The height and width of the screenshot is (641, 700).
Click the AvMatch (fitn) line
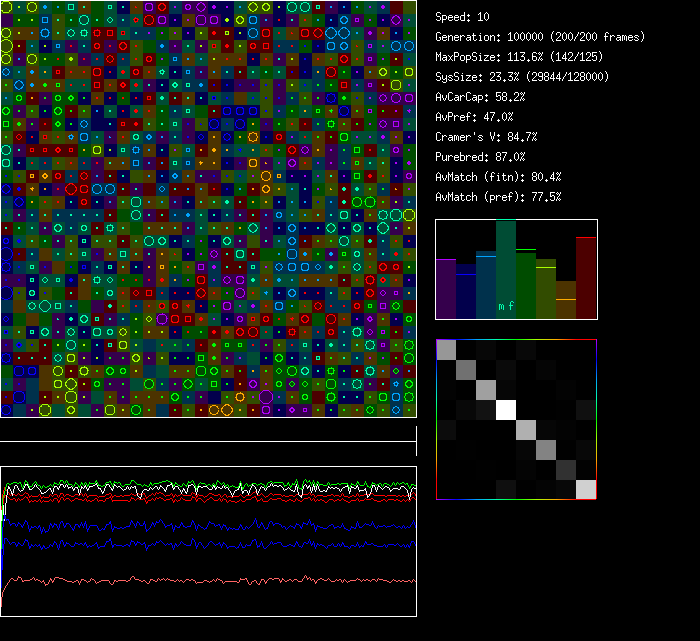pyautogui.click(x=498, y=177)
